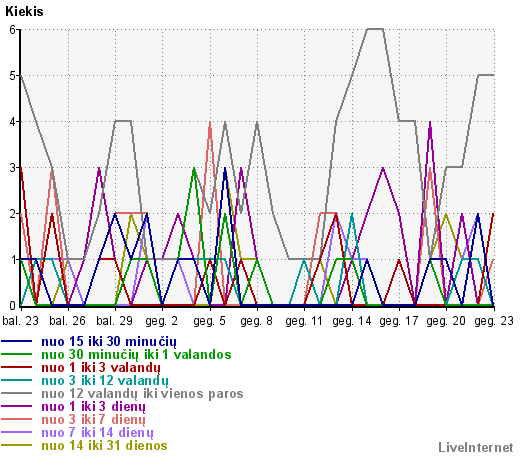Screen dimensions: 520x457
Task: Click the 'nuo 1 iki 3 valandų' legend label
Action: 101,368
